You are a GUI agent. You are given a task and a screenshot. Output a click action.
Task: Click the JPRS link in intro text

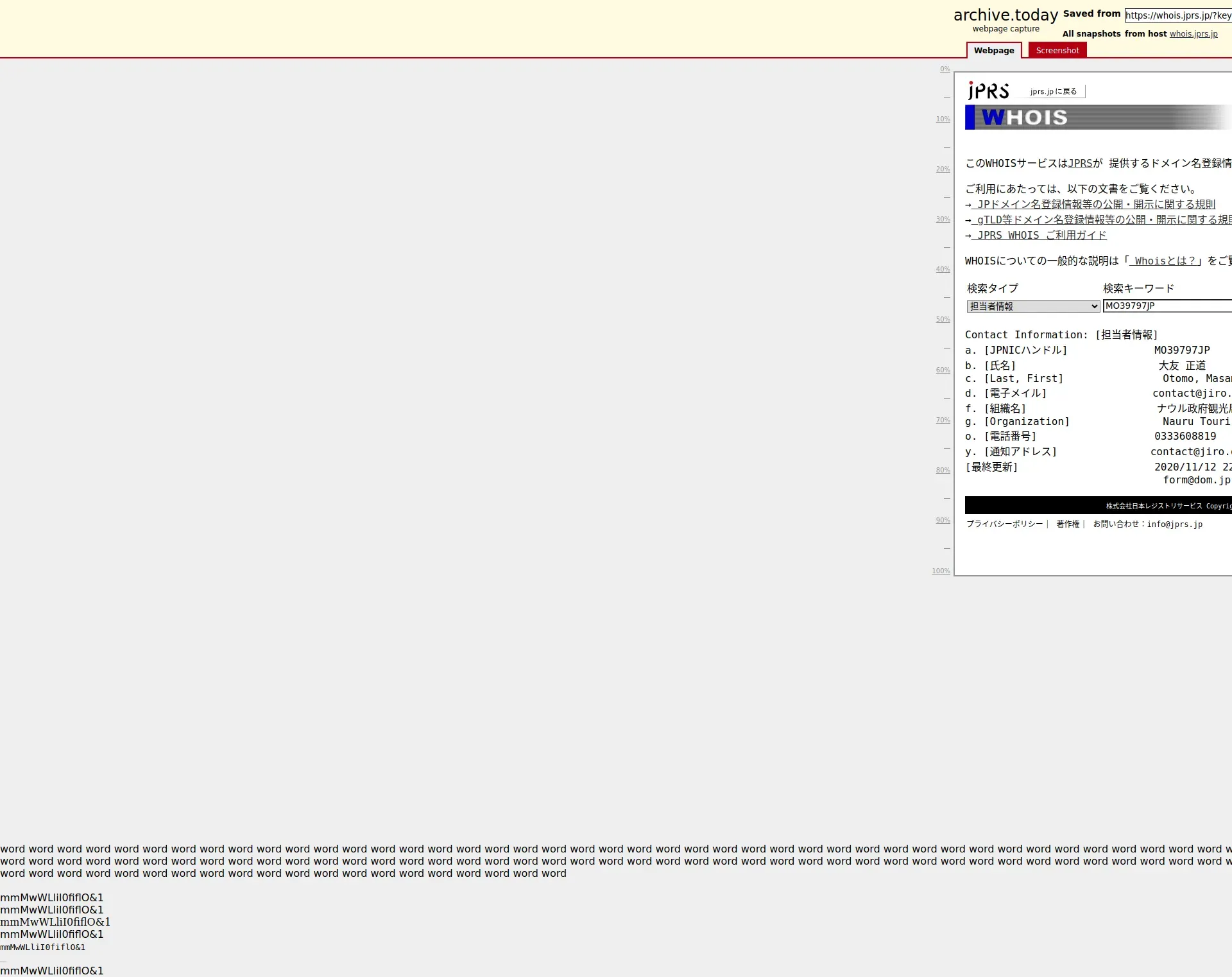(1080, 164)
